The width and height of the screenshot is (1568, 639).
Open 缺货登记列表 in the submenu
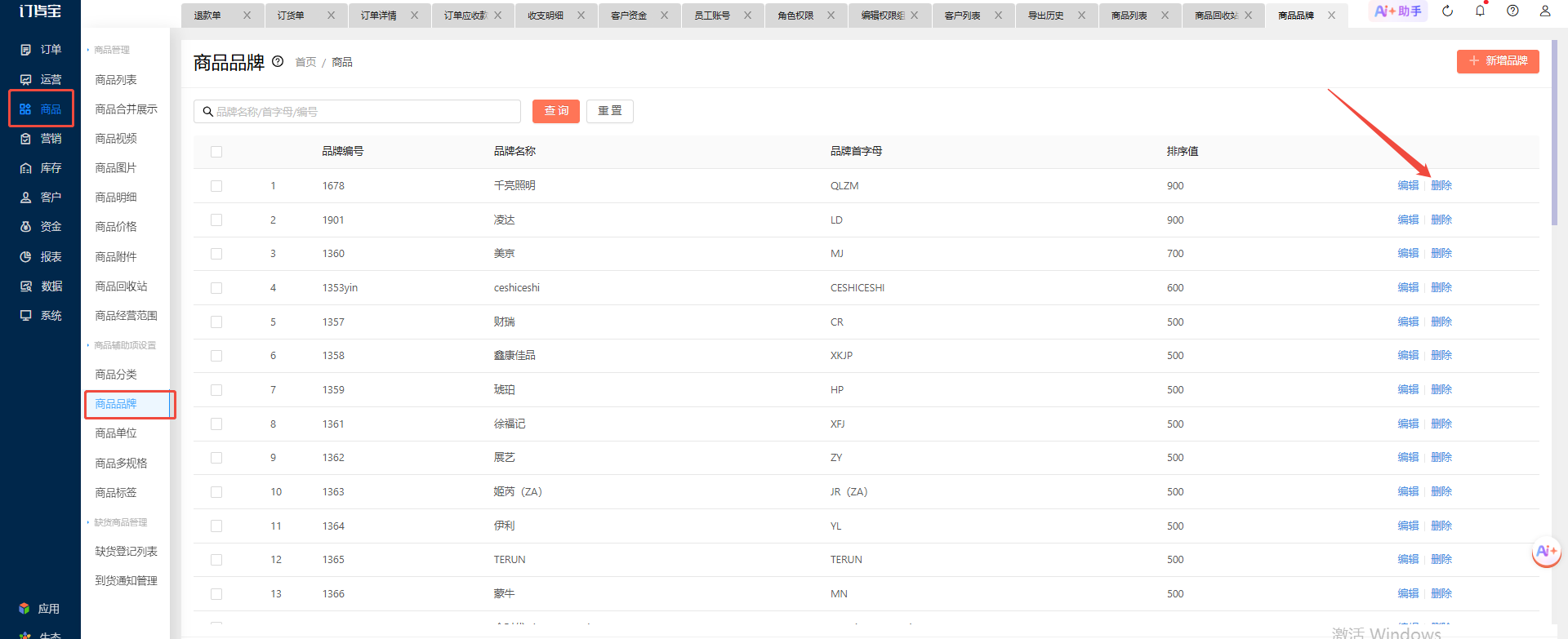126,552
